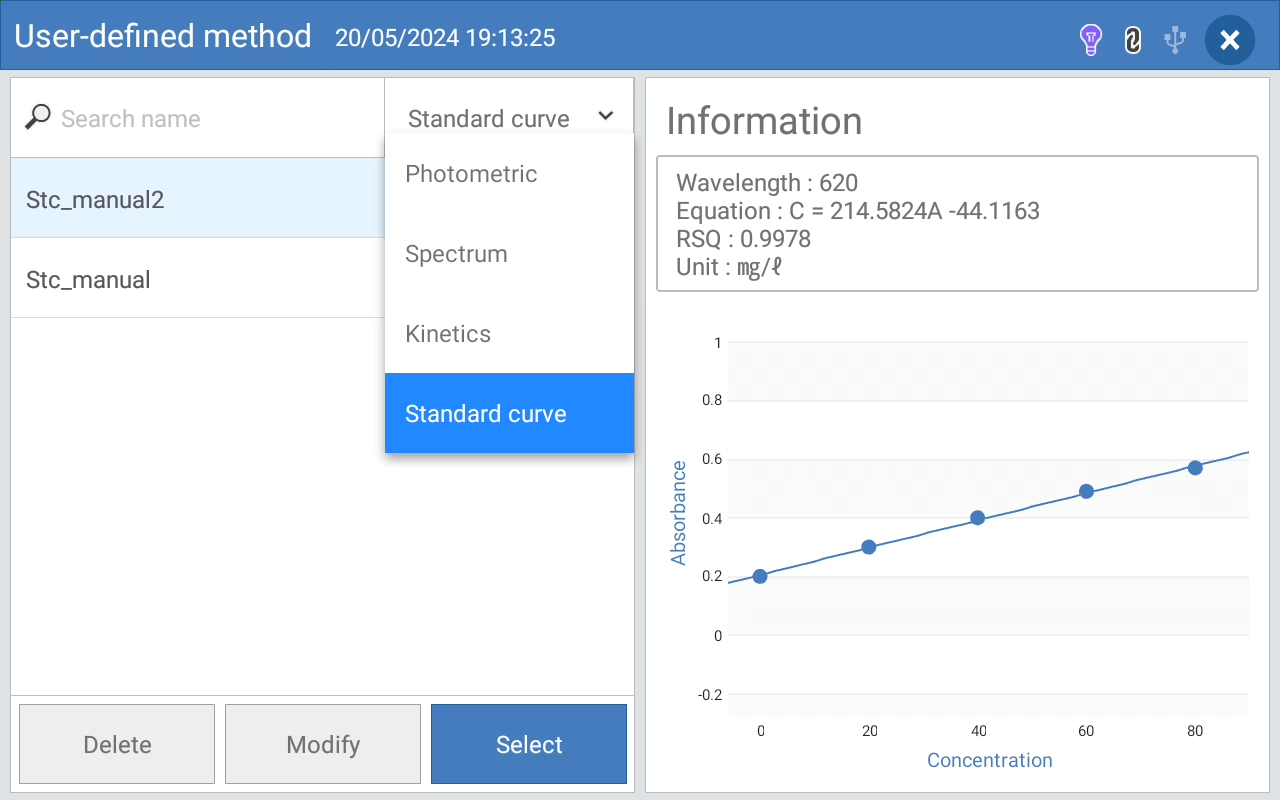Viewport: 1280px width, 800px height.
Task: Click the data point at concentration 40
Action: (978, 518)
